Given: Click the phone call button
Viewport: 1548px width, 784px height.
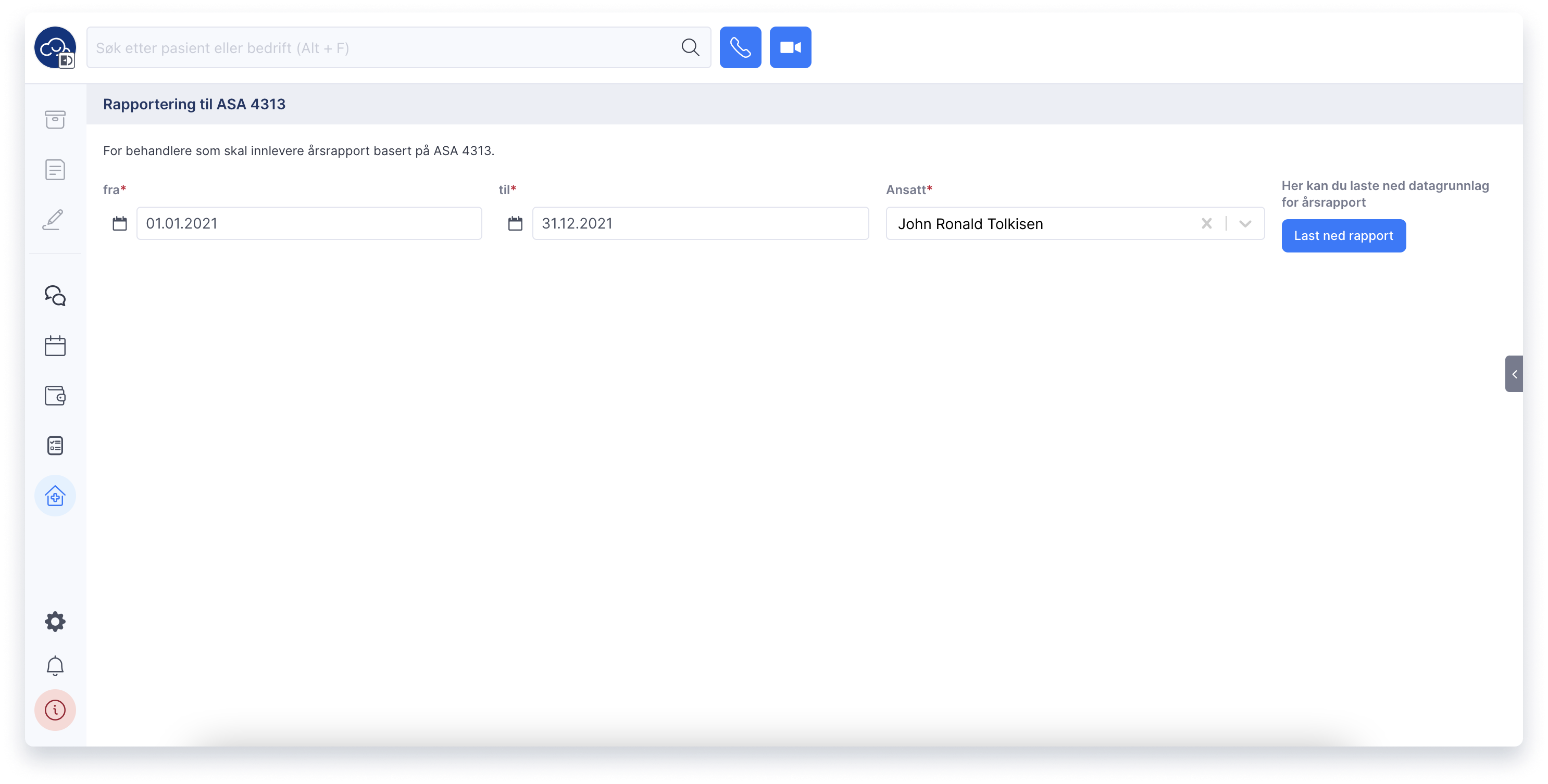Looking at the screenshot, I should [x=740, y=47].
